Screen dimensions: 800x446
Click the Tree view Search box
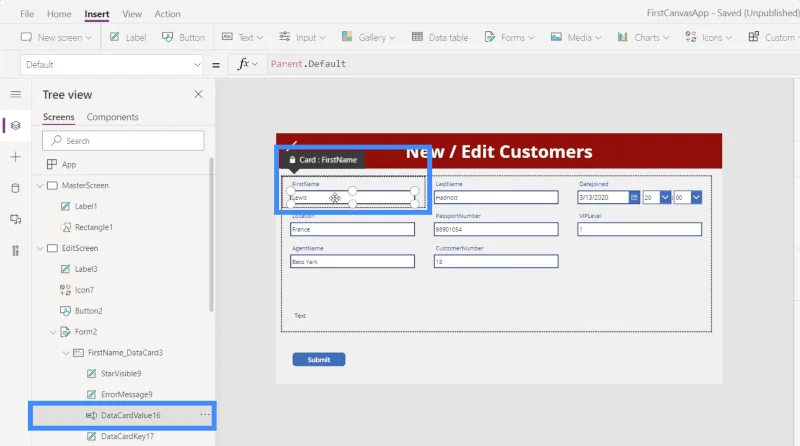[123, 141]
